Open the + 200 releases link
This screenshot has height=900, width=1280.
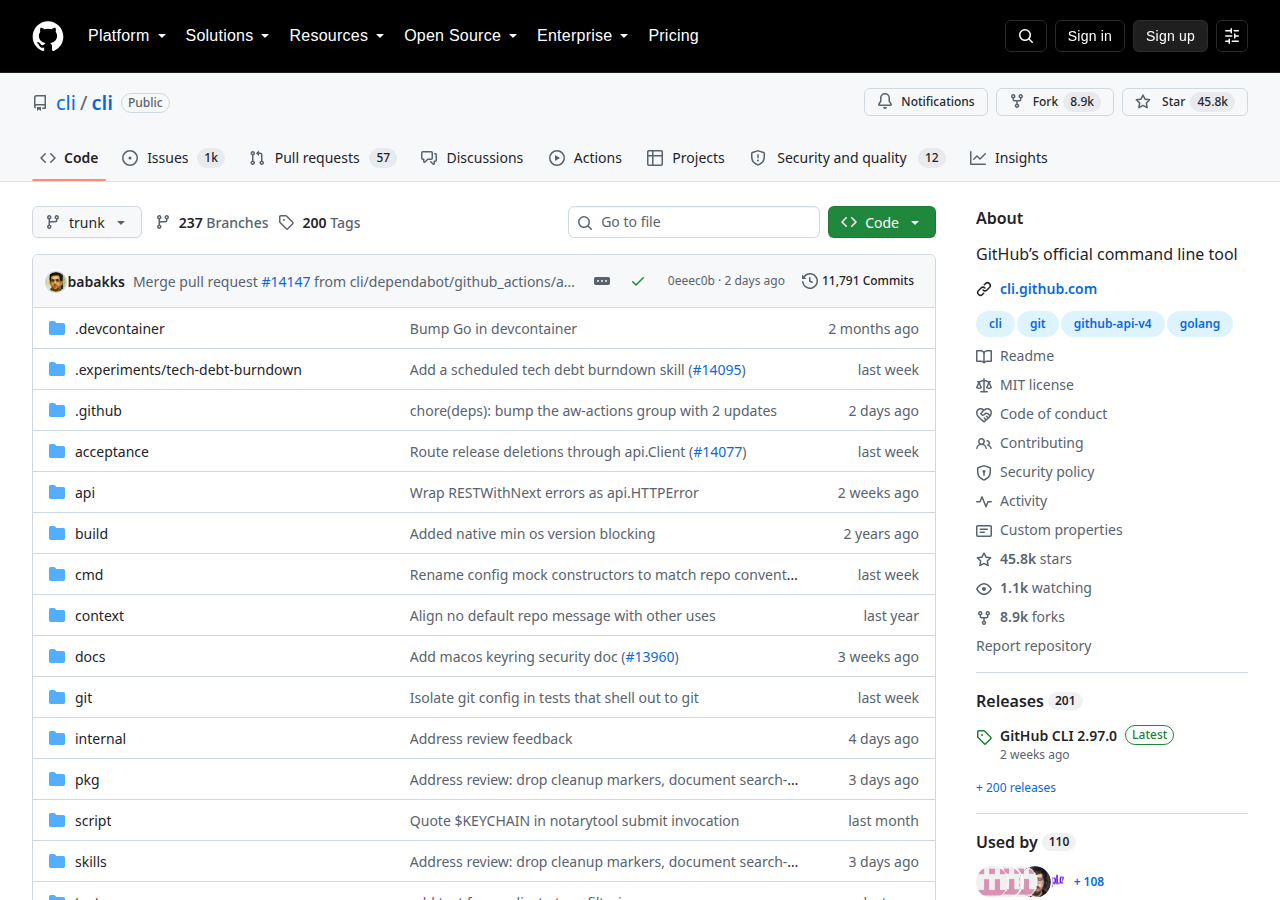[1016, 788]
